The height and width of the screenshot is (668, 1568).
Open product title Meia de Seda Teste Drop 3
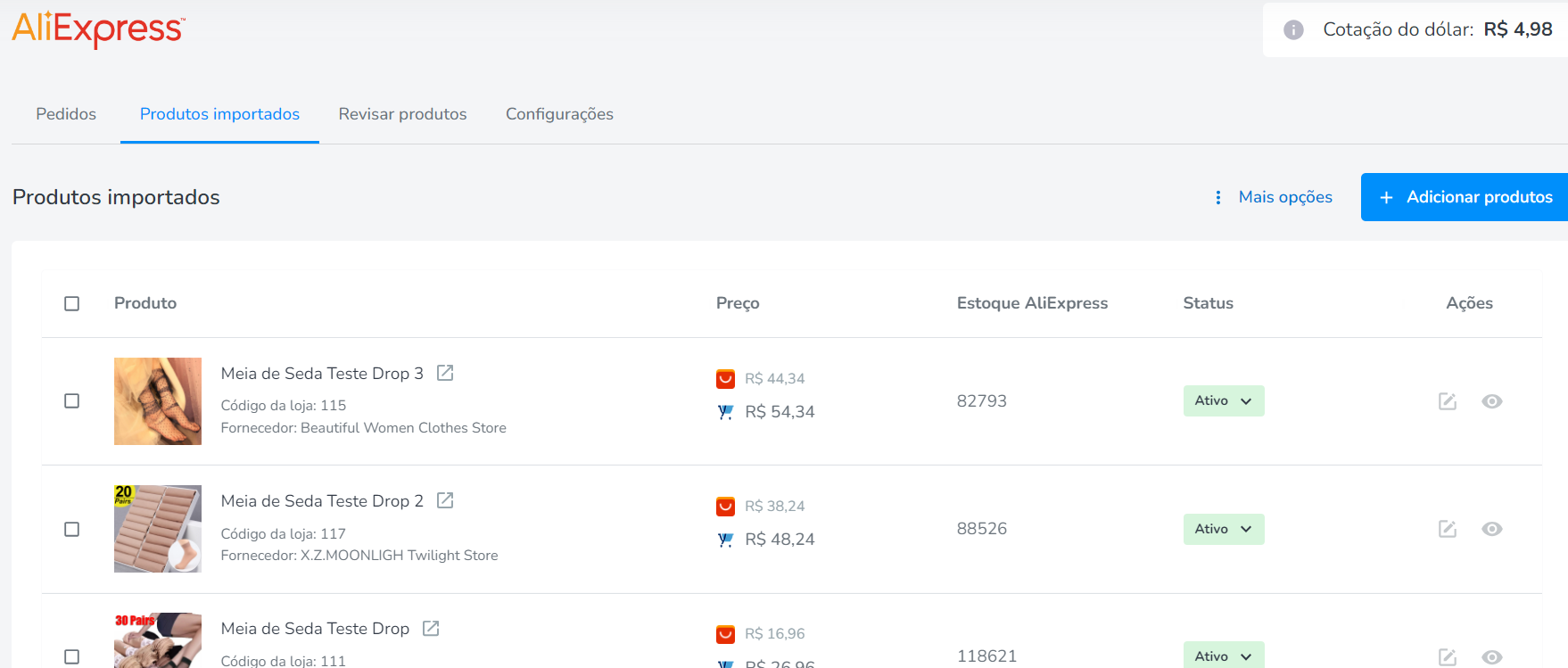coord(322,374)
